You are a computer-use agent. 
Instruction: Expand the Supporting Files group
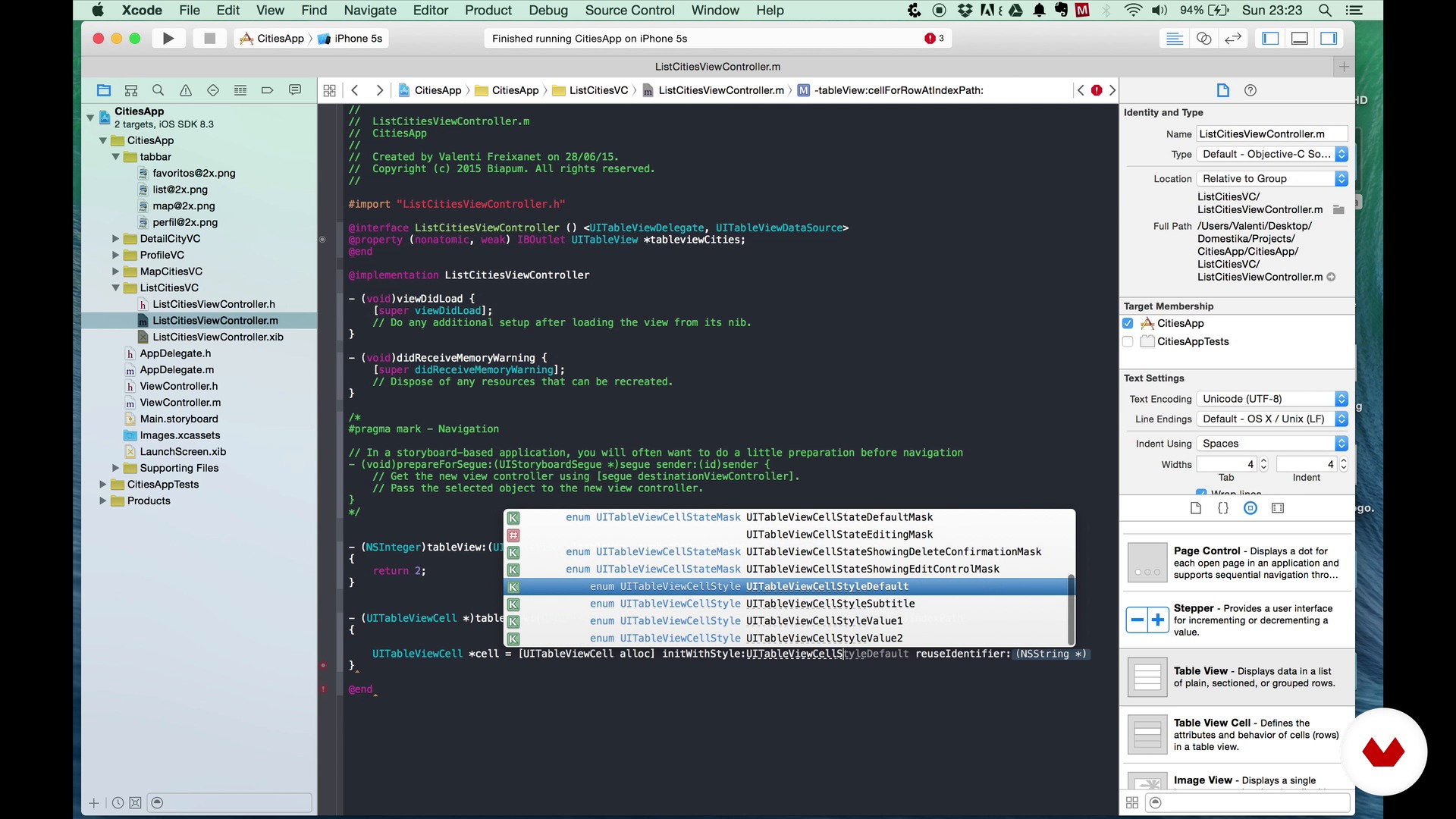tap(116, 468)
